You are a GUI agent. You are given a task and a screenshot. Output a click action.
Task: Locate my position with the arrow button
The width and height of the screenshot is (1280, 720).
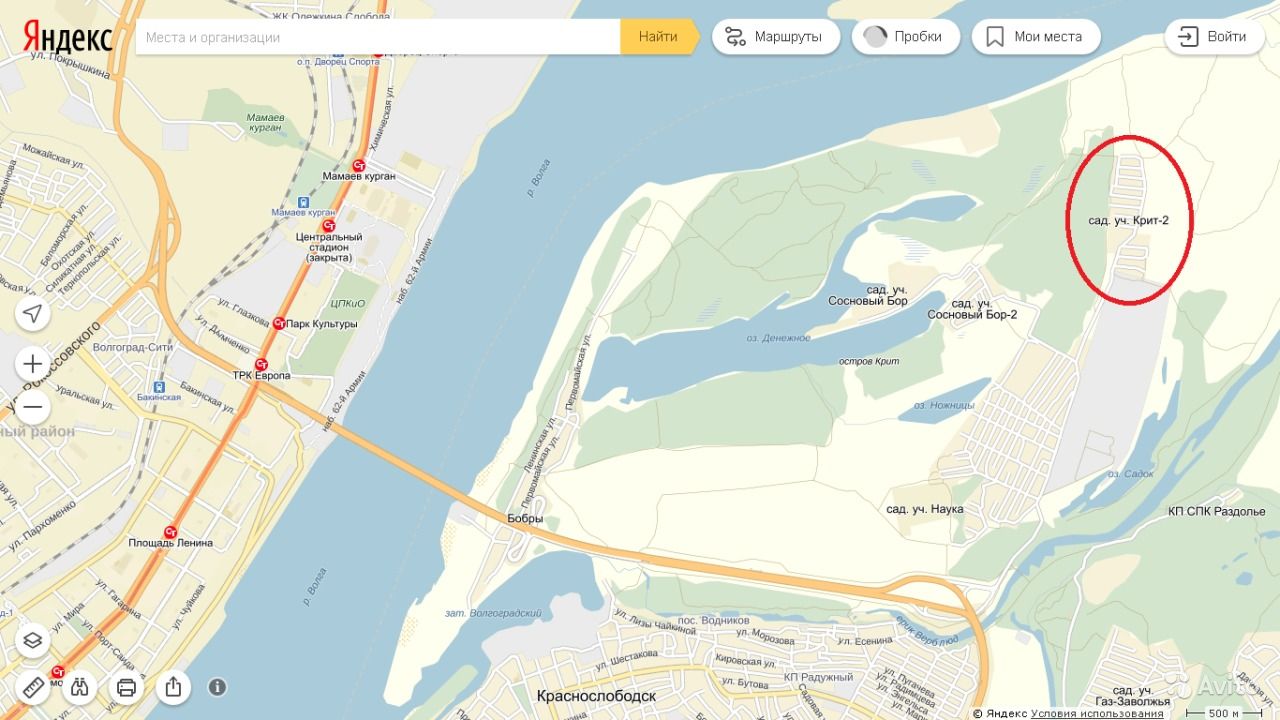(x=33, y=314)
